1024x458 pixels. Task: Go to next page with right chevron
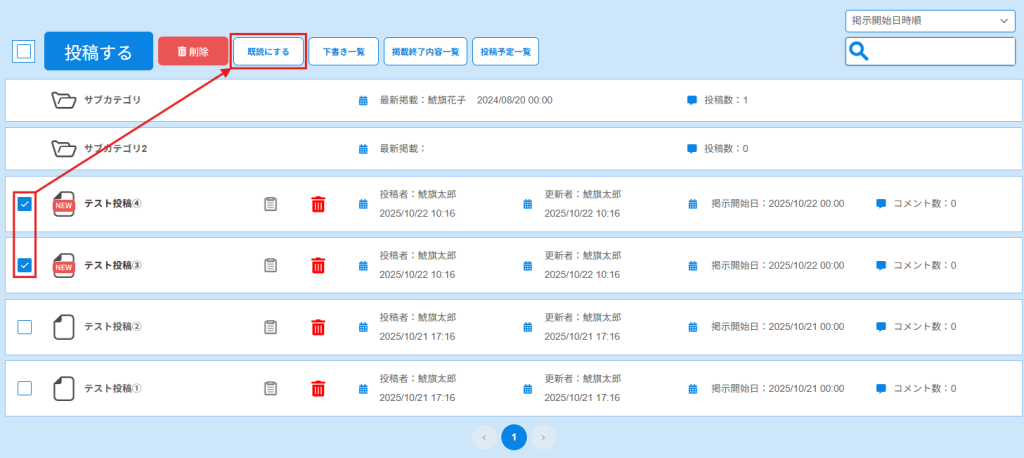(542, 437)
